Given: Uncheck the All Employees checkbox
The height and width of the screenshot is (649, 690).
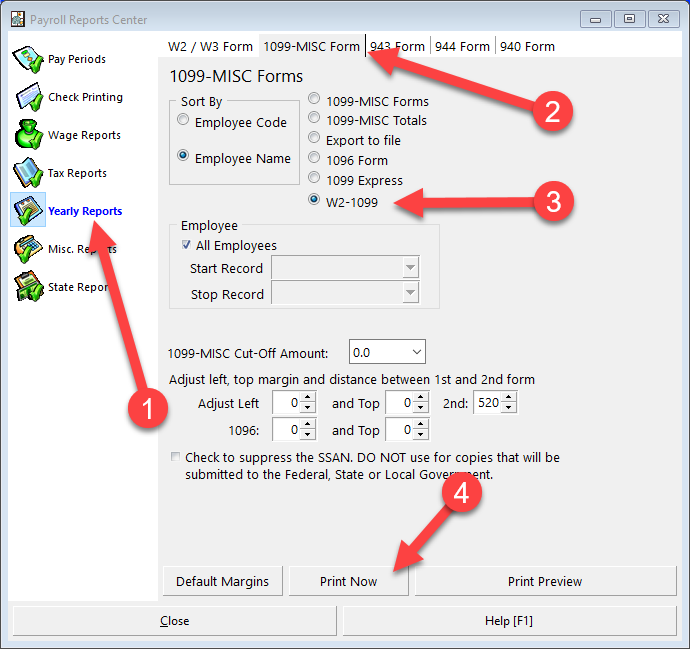Looking at the screenshot, I should tap(186, 245).
